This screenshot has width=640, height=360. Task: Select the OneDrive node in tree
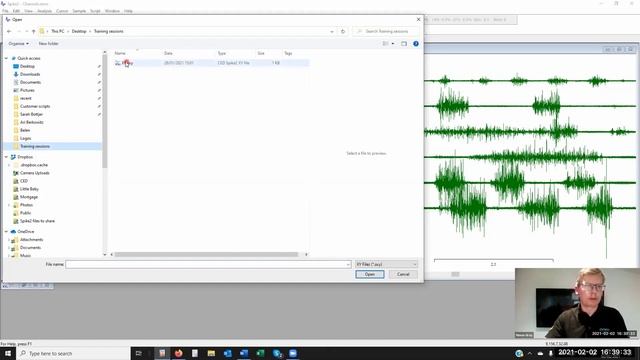26,231
